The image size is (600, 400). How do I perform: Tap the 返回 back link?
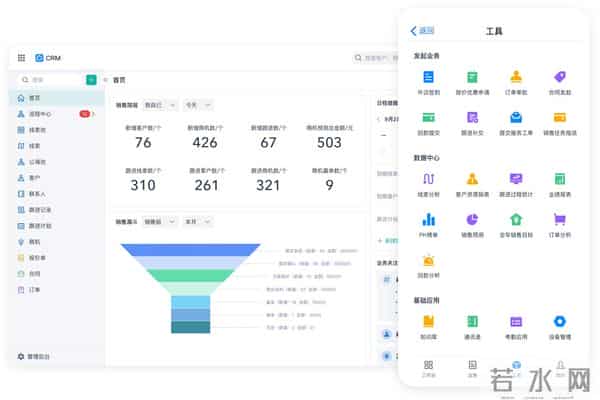pyautogui.click(x=423, y=31)
